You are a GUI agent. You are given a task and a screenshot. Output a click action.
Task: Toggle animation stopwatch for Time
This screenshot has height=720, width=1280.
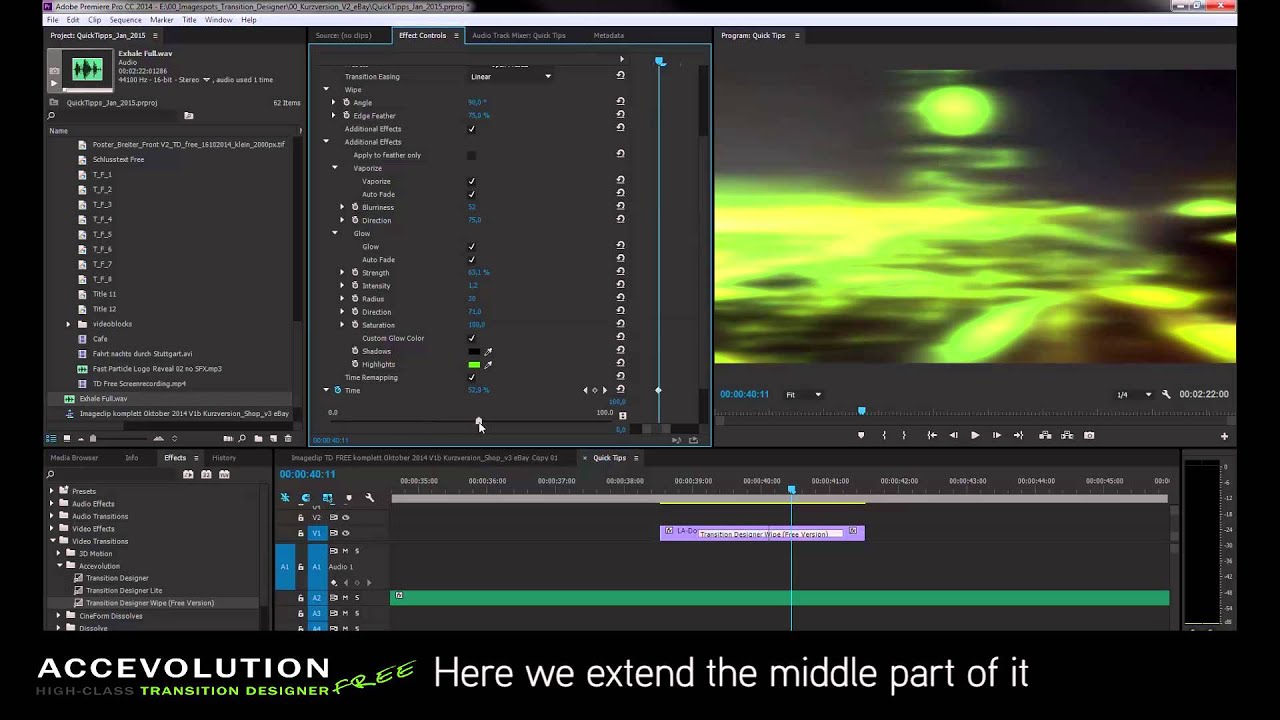337,390
